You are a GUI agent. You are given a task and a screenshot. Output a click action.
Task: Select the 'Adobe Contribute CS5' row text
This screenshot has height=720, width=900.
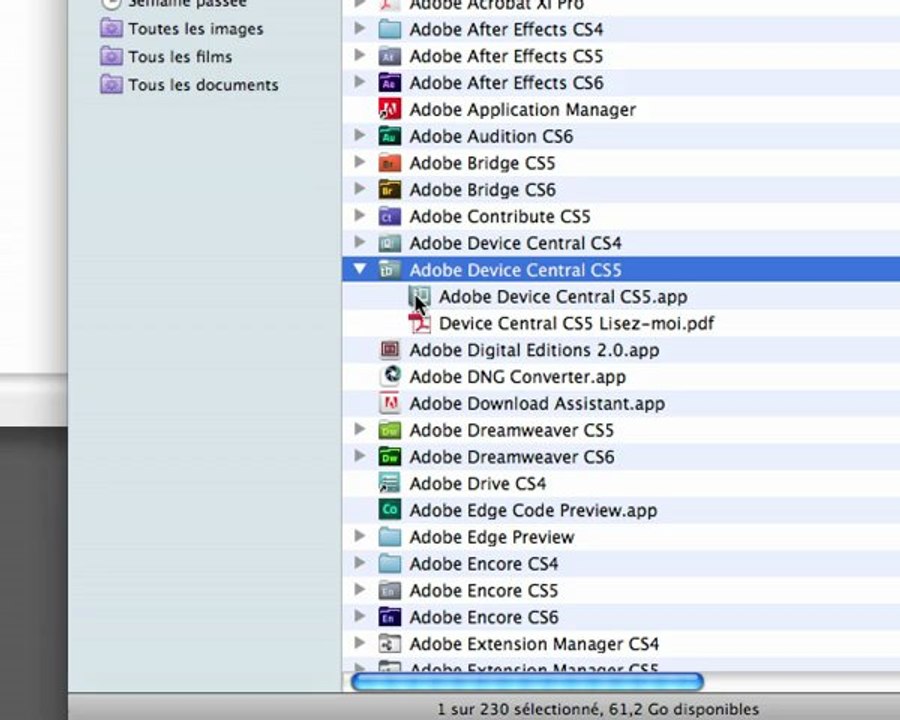pos(500,216)
